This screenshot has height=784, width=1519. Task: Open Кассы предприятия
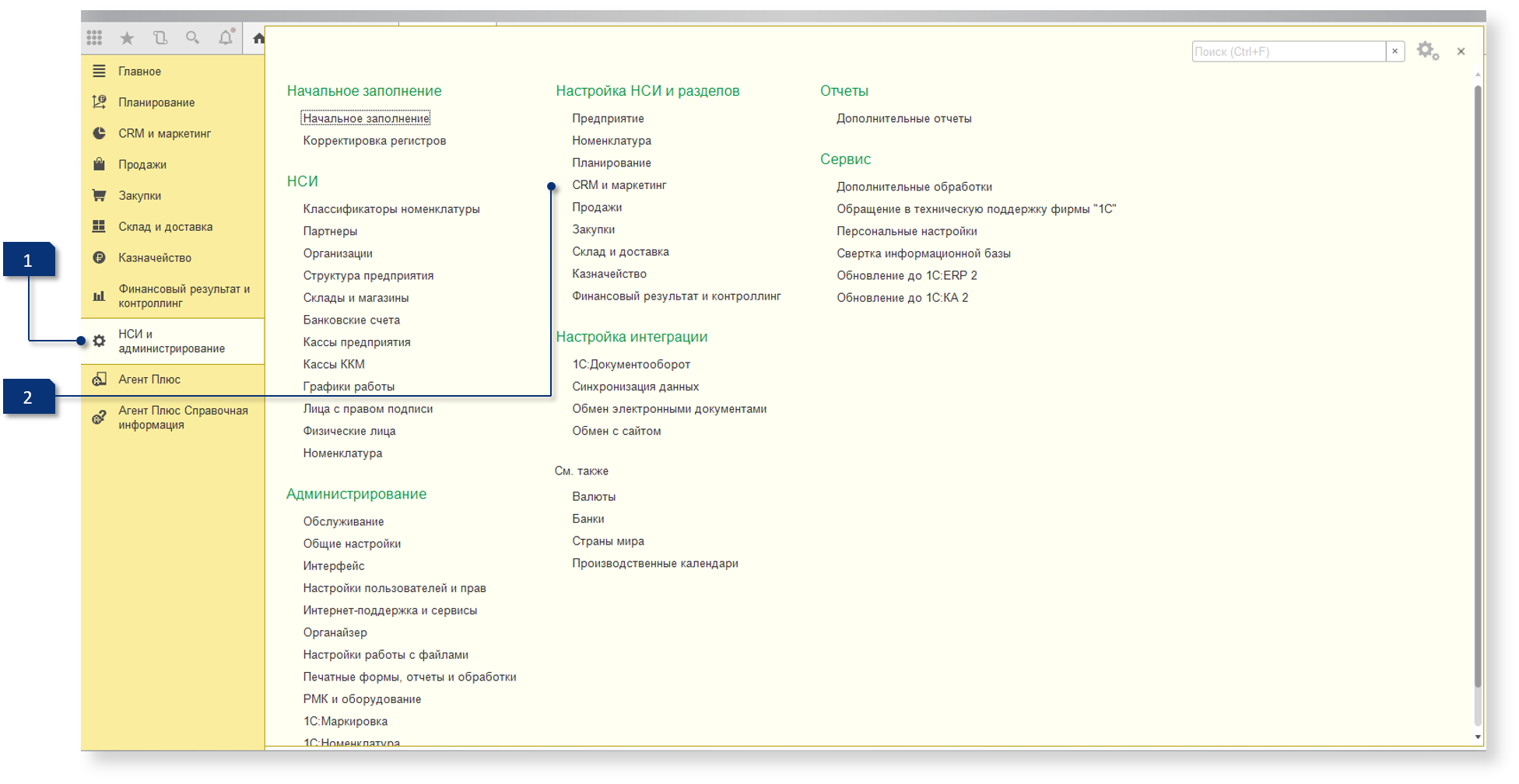[x=356, y=342]
